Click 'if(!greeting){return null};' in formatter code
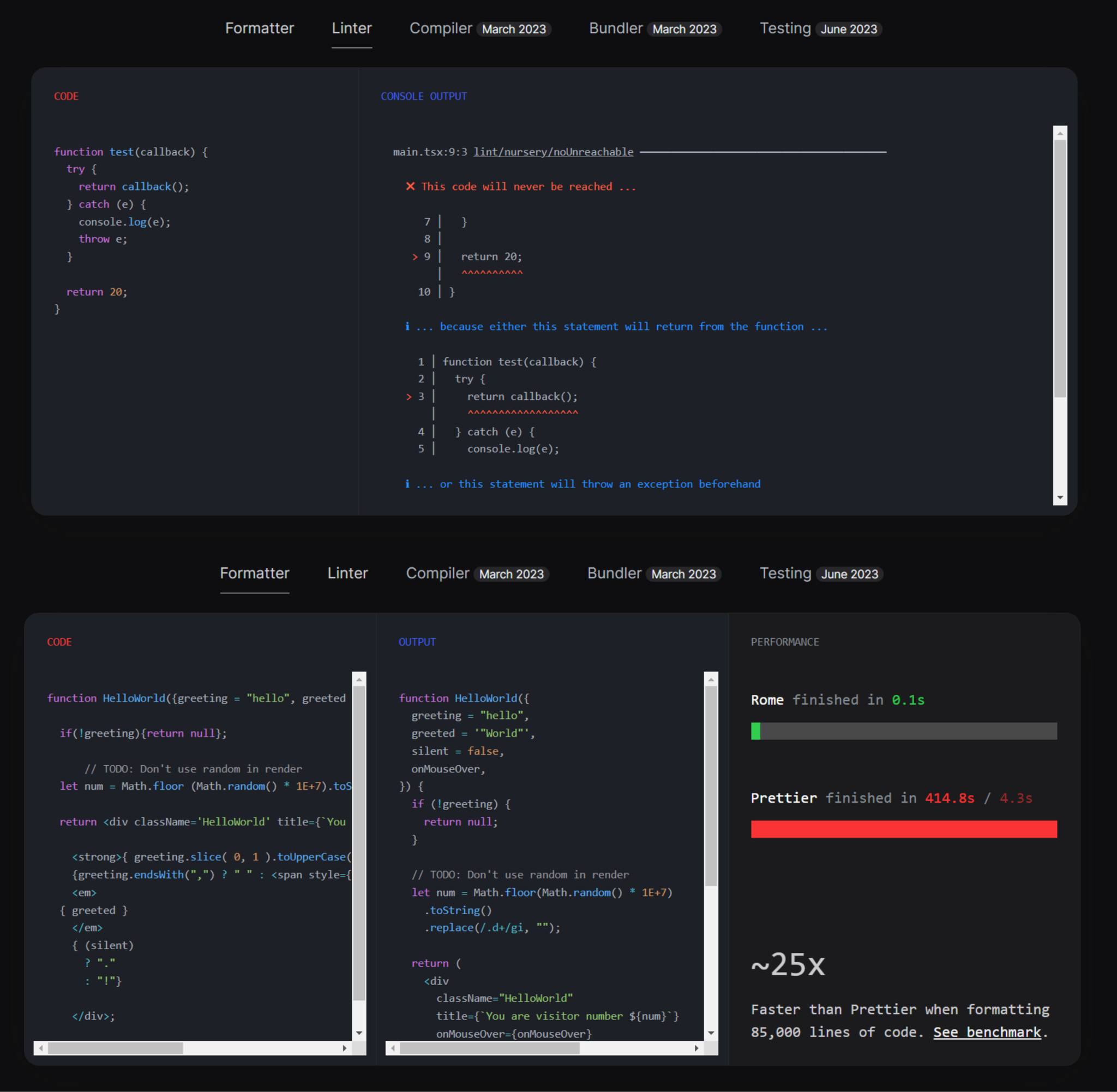The width and height of the screenshot is (1117, 1092). pos(143,733)
